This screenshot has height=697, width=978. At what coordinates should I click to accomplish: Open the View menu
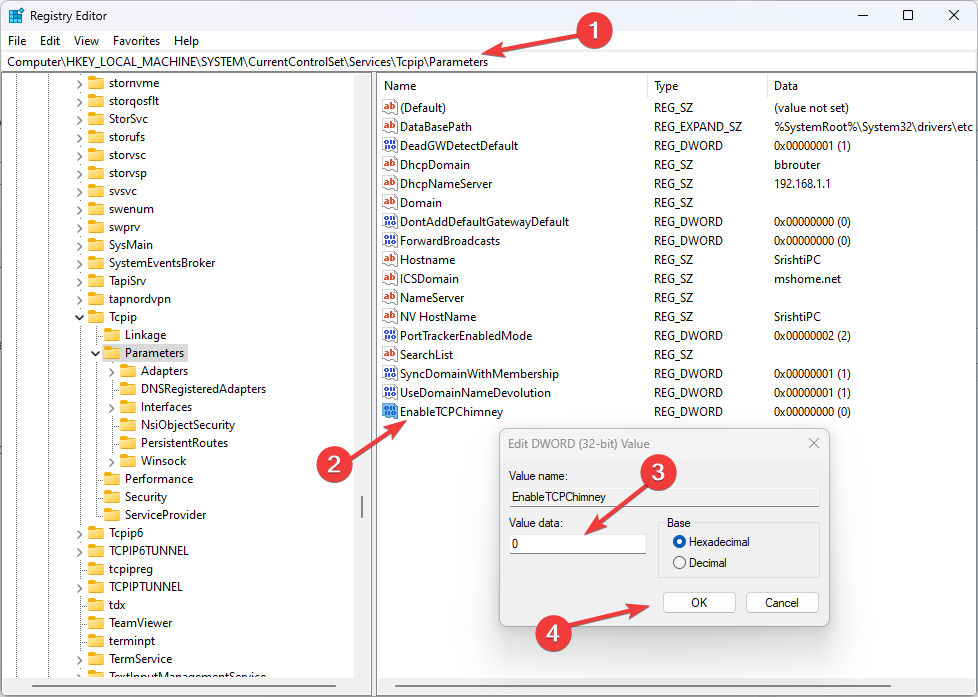point(86,41)
